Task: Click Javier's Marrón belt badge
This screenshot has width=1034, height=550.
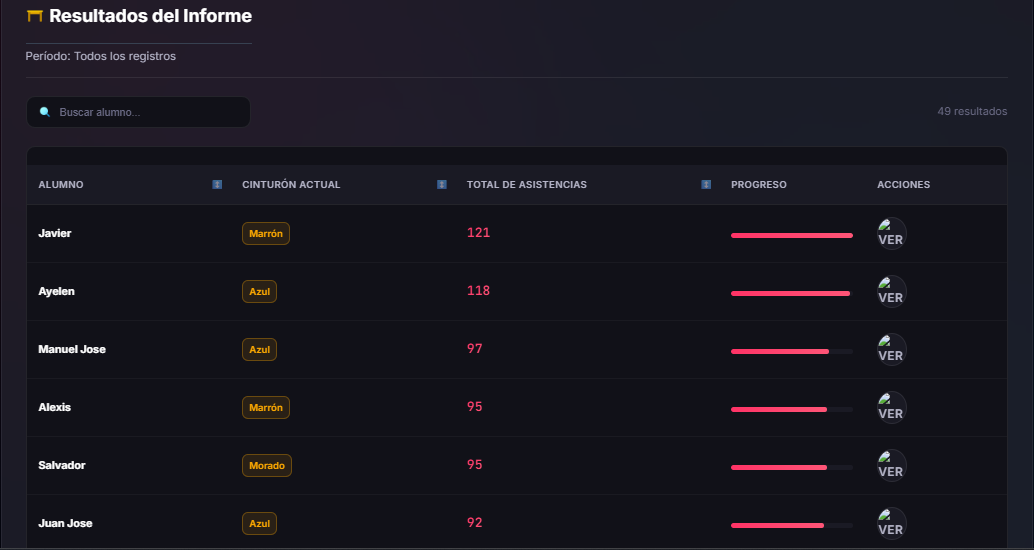Action: pos(265,234)
